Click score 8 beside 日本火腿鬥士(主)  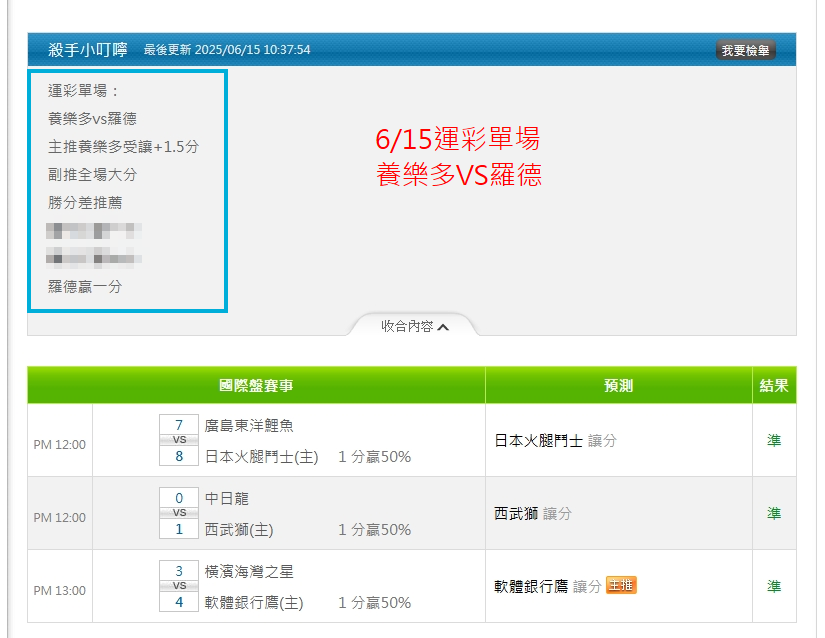179,455
